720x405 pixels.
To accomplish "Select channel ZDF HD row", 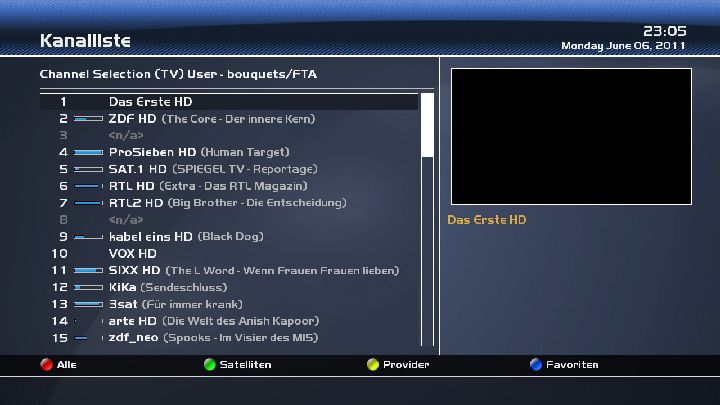I will point(229,119).
